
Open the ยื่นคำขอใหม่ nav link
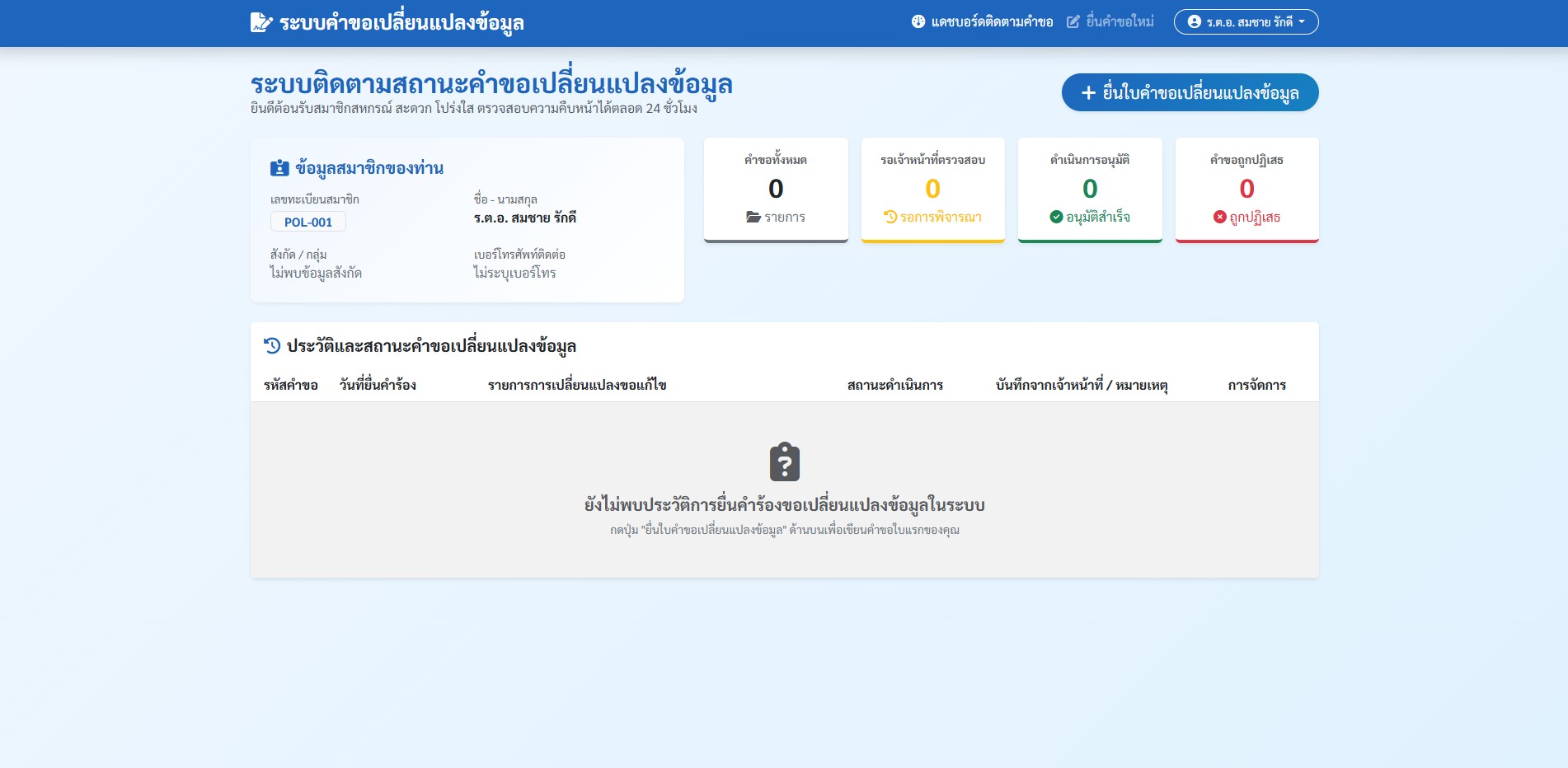1110,21
